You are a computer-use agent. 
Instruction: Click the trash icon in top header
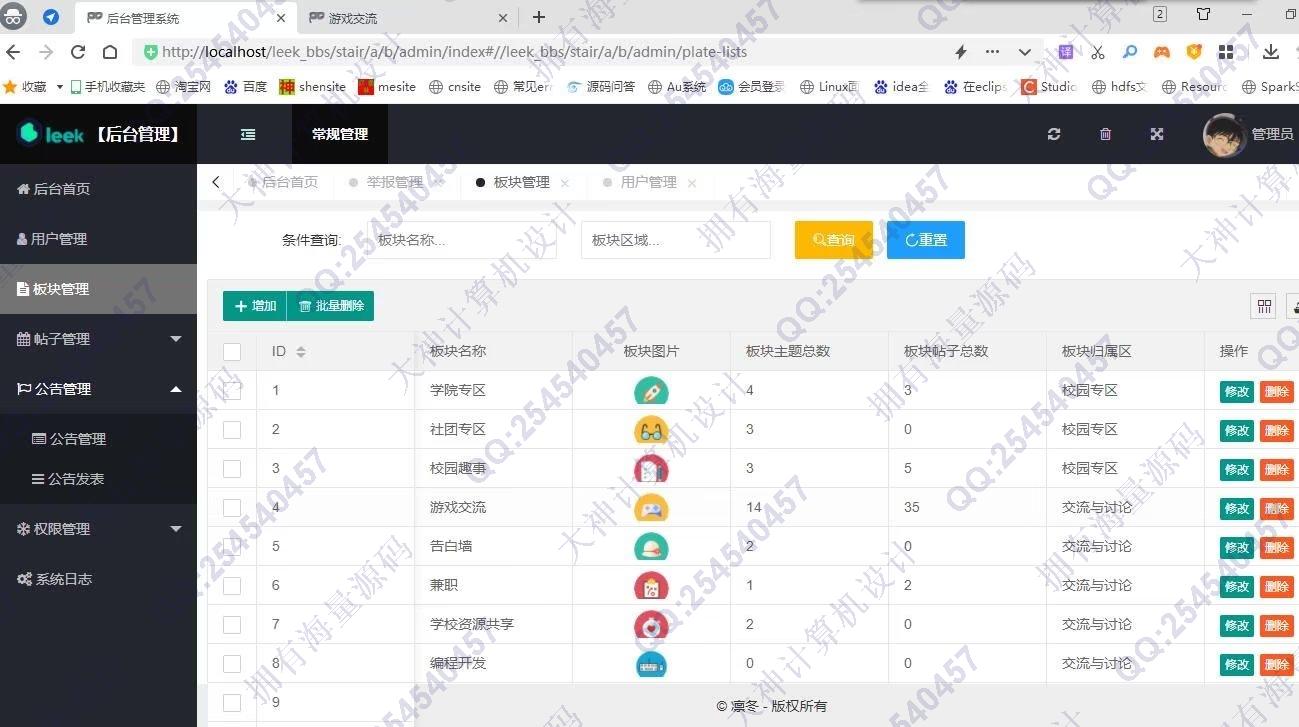pyautogui.click(x=1105, y=134)
